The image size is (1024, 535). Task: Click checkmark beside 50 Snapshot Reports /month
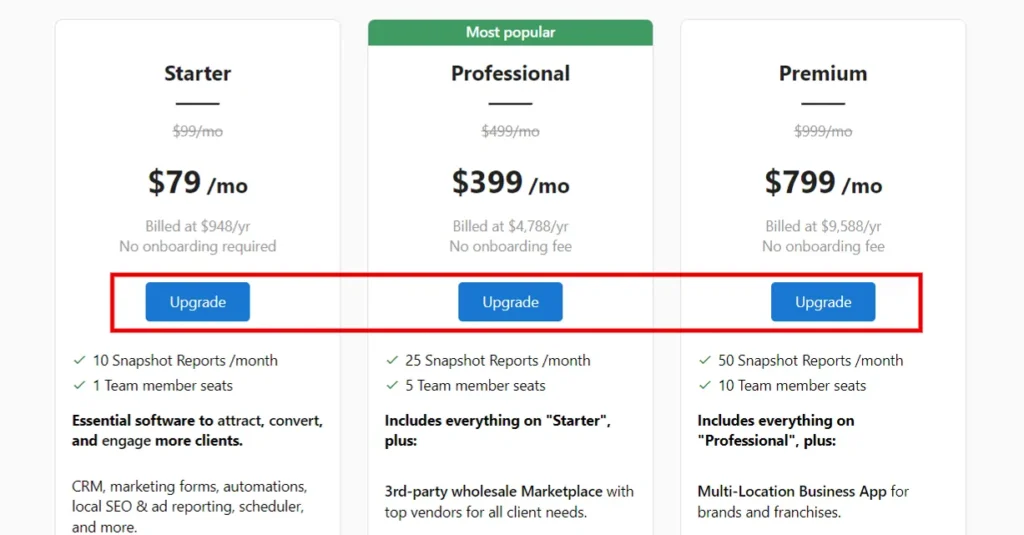point(705,360)
